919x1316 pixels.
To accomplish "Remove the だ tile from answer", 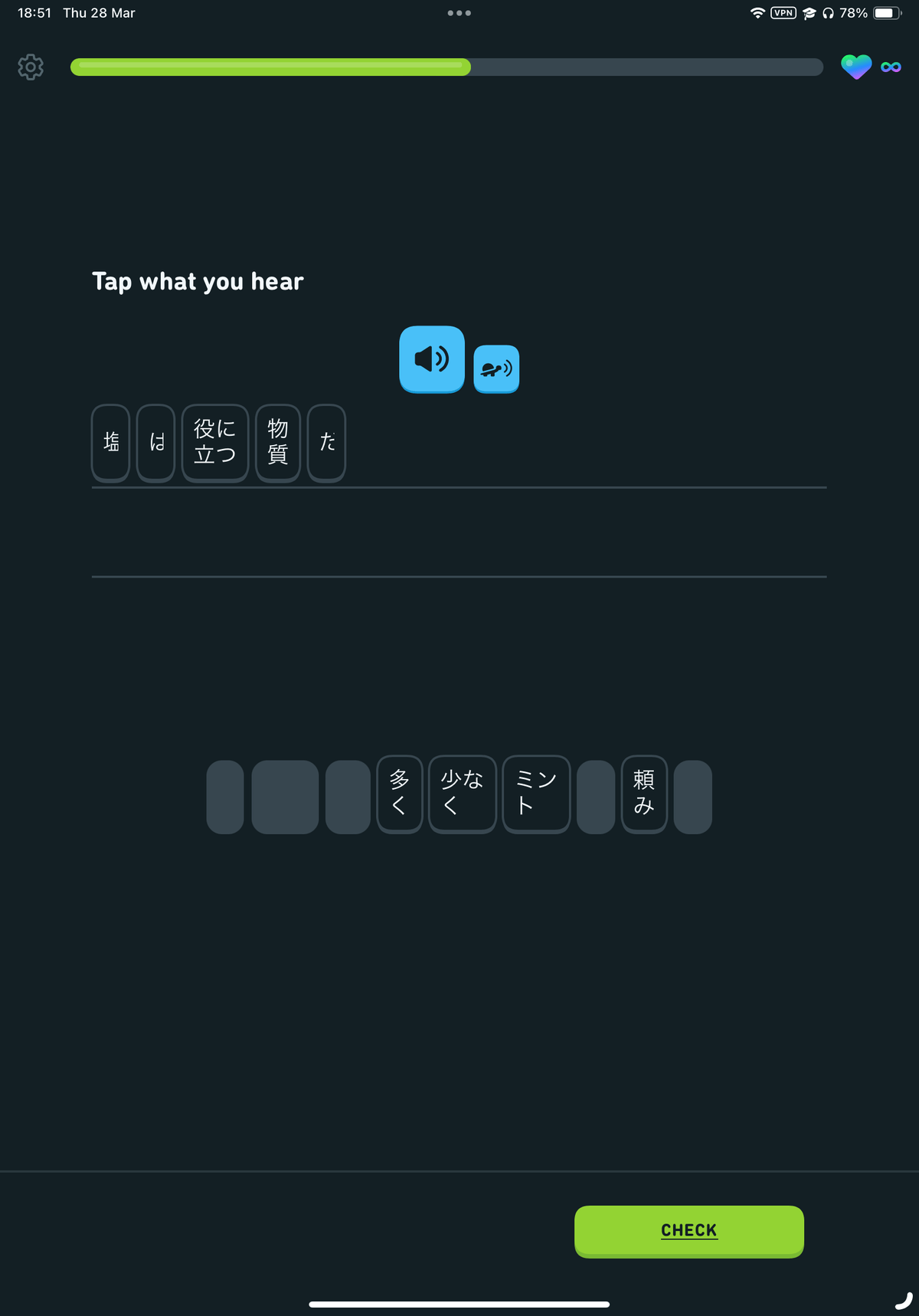I will pos(327,443).
